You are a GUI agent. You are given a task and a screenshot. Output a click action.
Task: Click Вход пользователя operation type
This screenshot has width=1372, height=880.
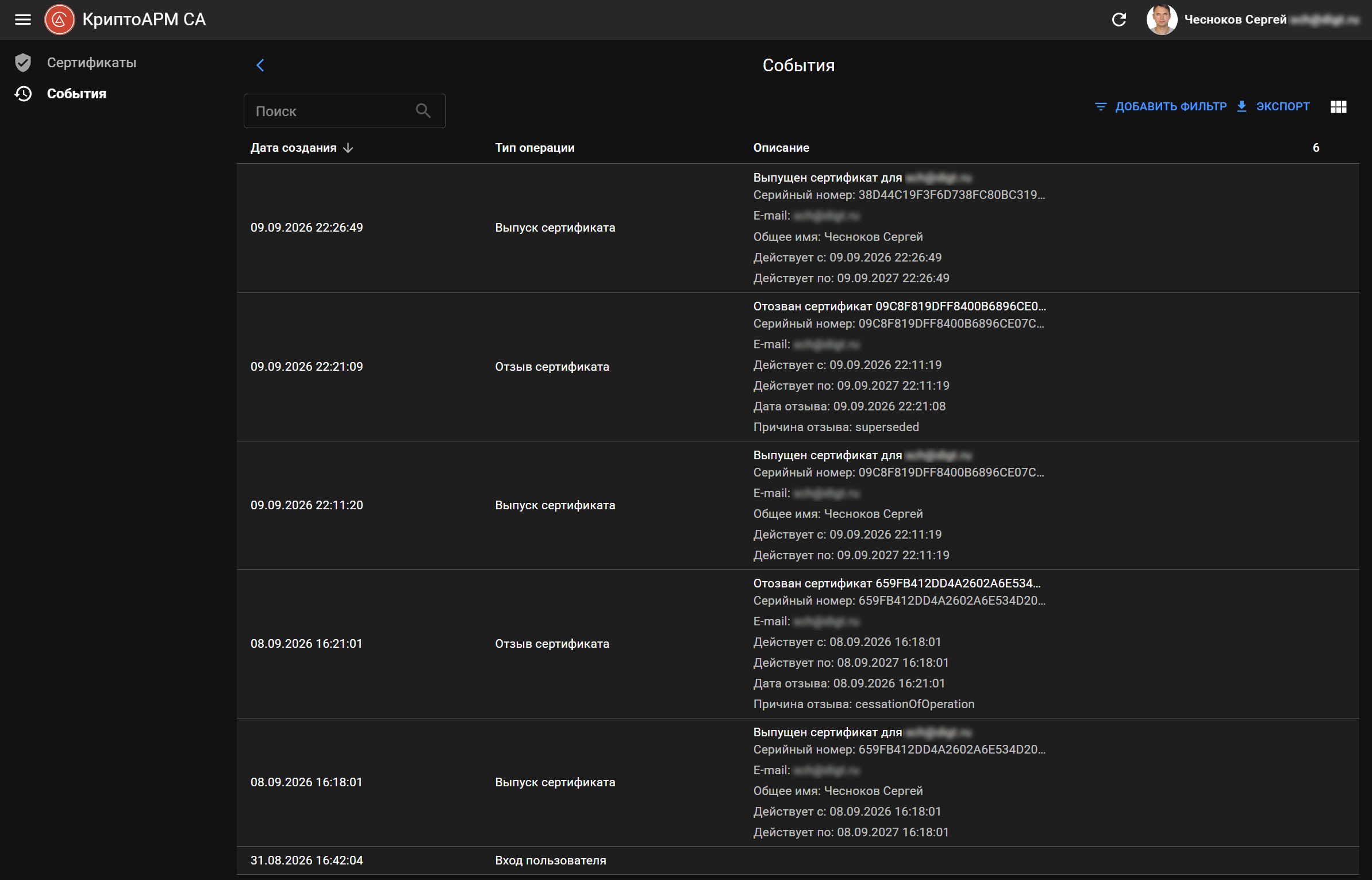coord(550,860)
